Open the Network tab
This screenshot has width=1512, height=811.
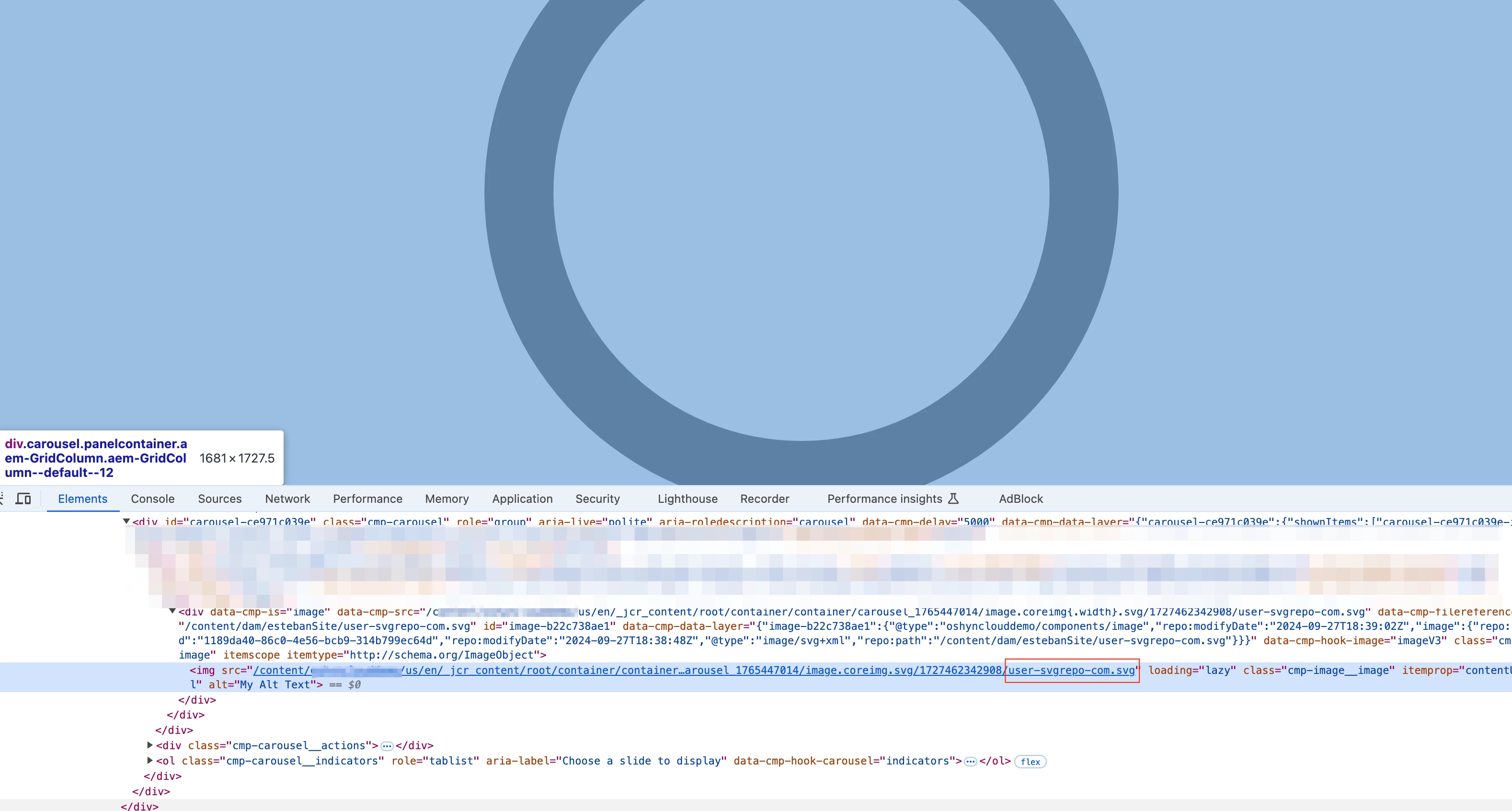click(x=287, y=498)
